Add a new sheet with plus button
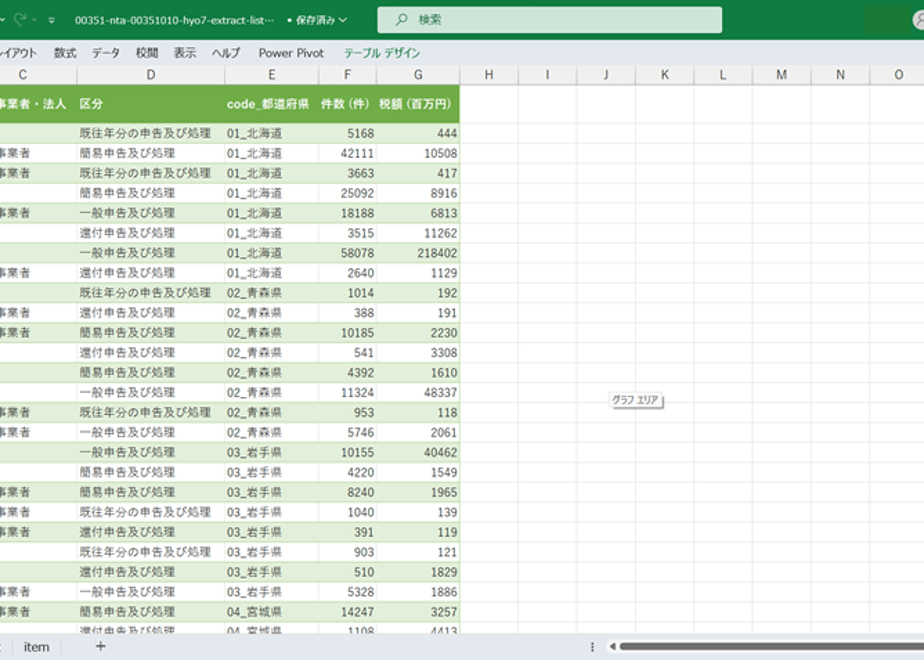 101,646
